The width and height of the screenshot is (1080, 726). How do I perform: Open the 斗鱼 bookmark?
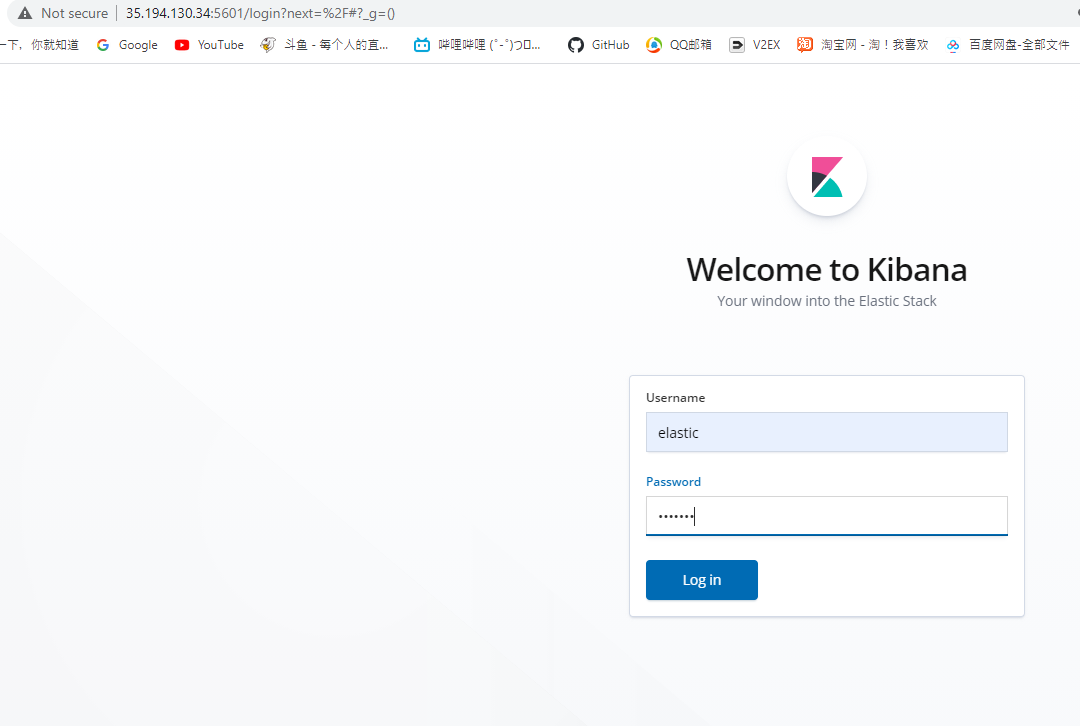[x=324, y=45]
